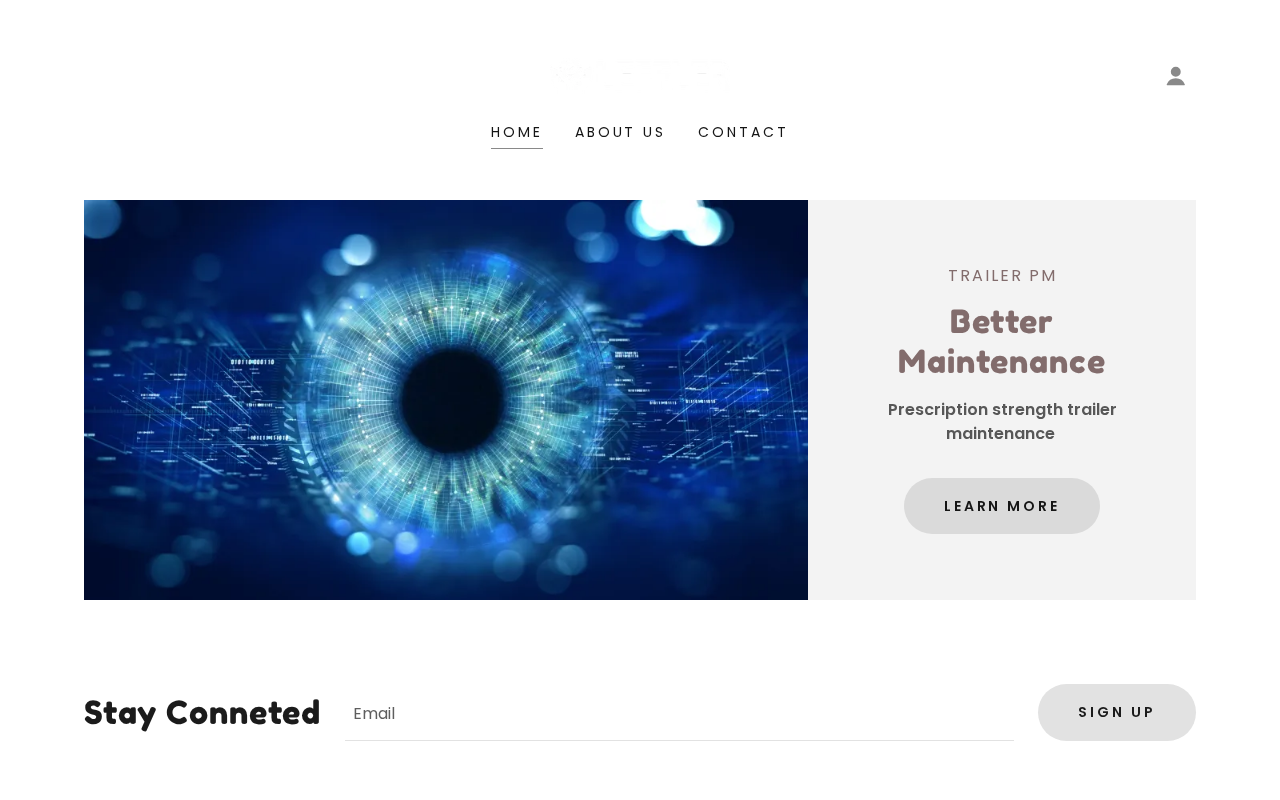The image size is (1280, 800).
Task: Click the Stay Conneted heading
Action: [x=202, y=713]
